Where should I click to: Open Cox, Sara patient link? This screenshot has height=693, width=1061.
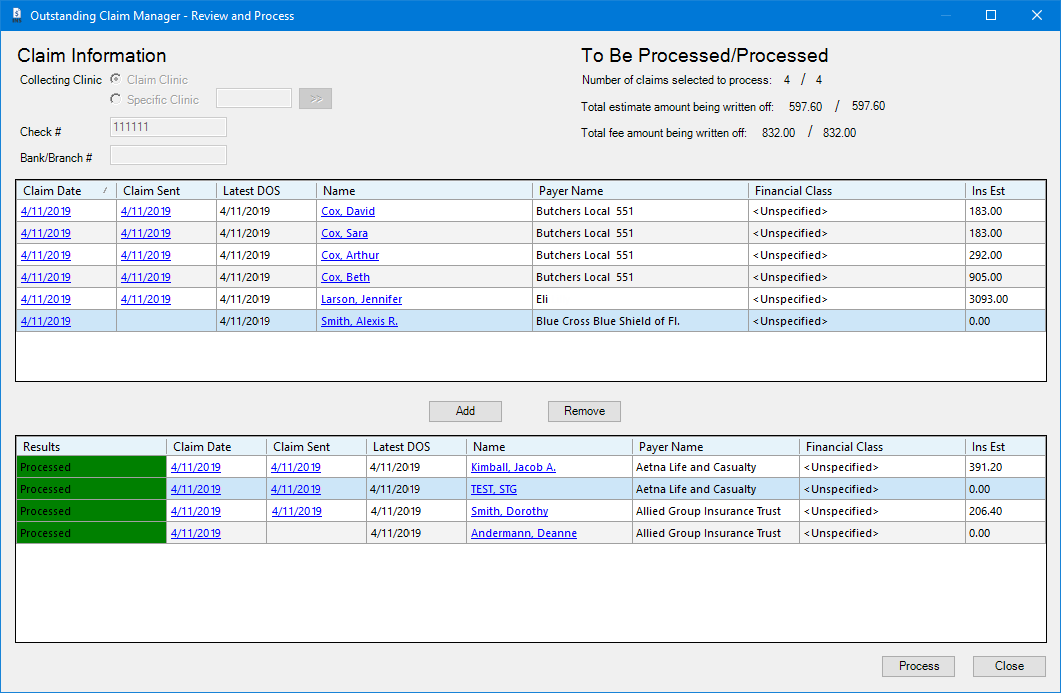(x=344, y=233)
